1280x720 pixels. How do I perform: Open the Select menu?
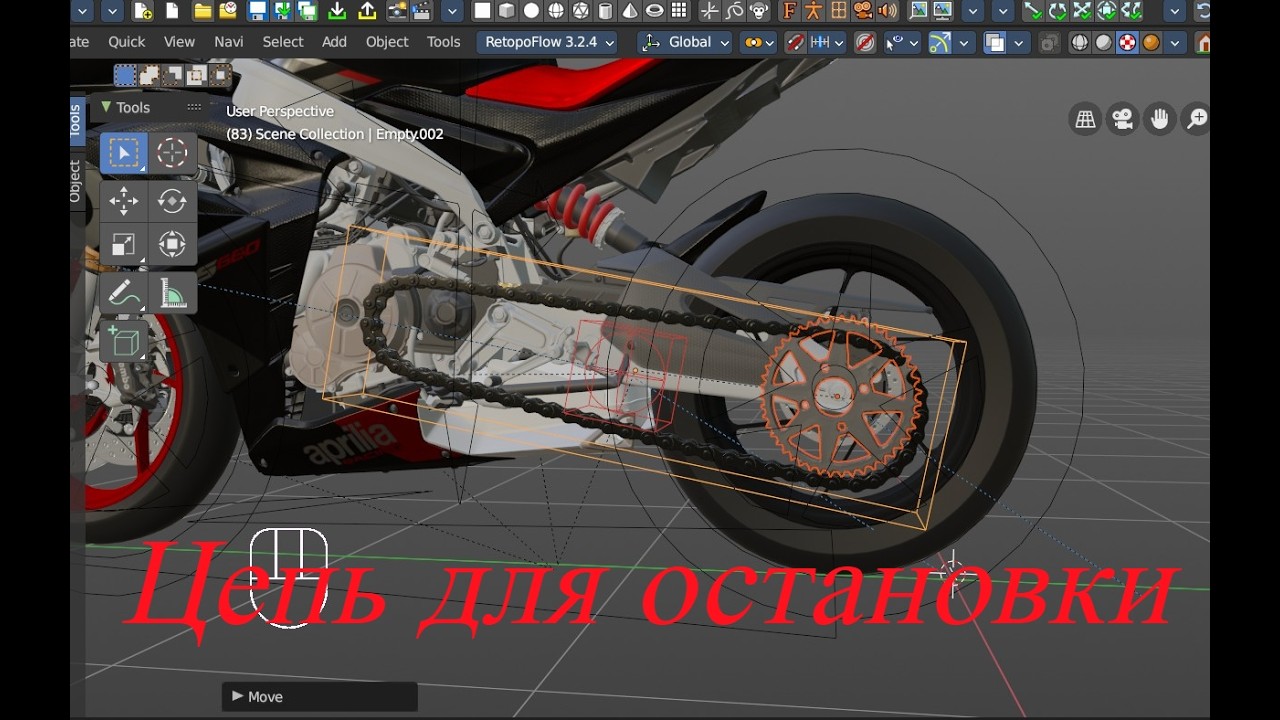click(x=283, y=42)
